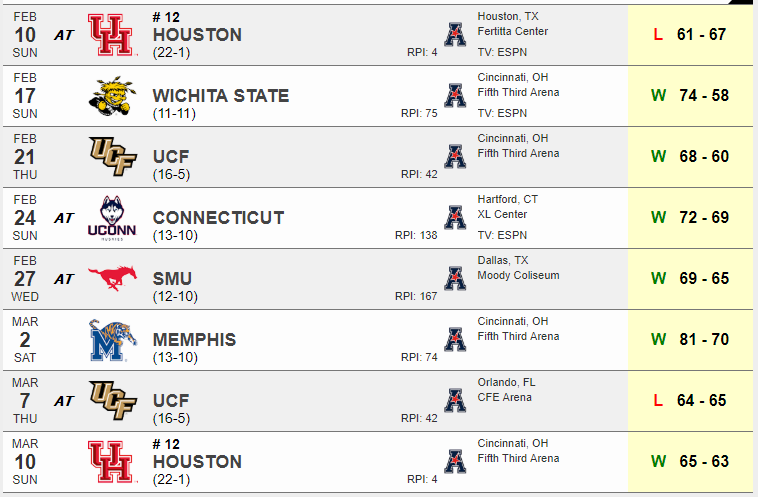The height and width of the screenshot is (497, 758).
Task: Click the SMU Mustangs logo
Action: pos(112,278)
